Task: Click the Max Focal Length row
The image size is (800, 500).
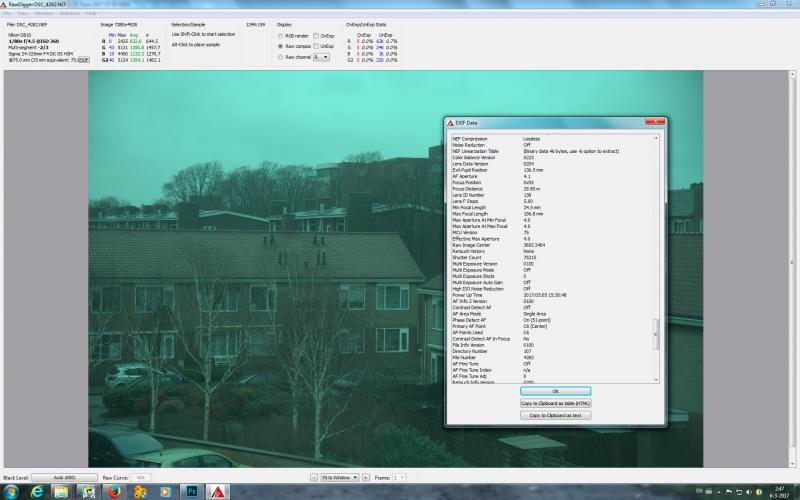Action: click(554, 214)
